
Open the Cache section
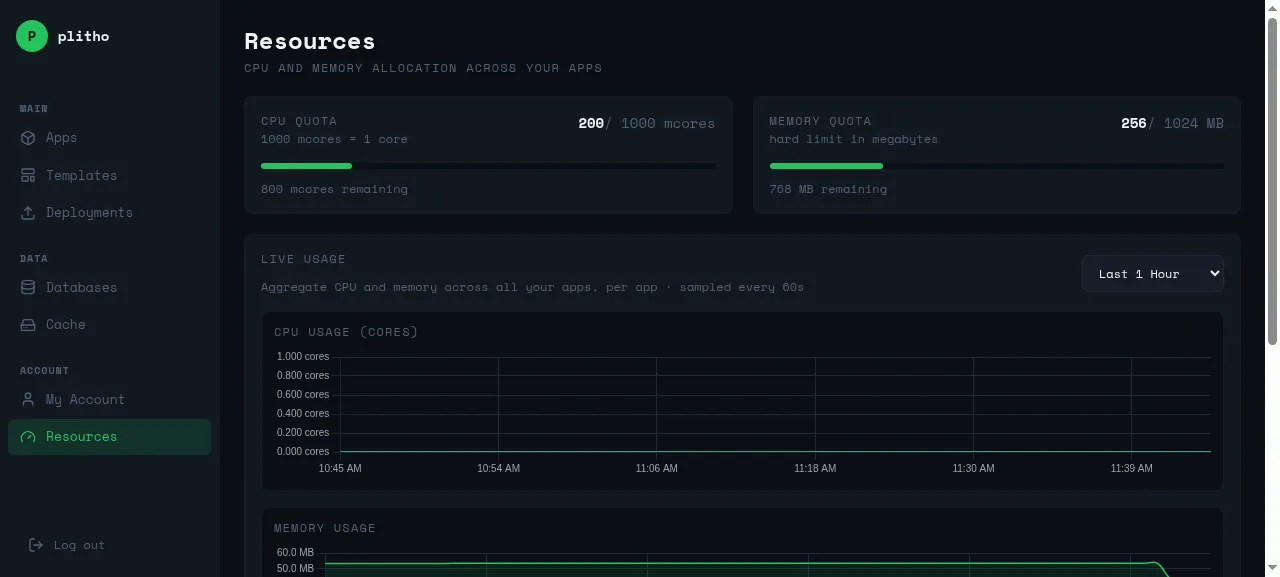(109, 325)
